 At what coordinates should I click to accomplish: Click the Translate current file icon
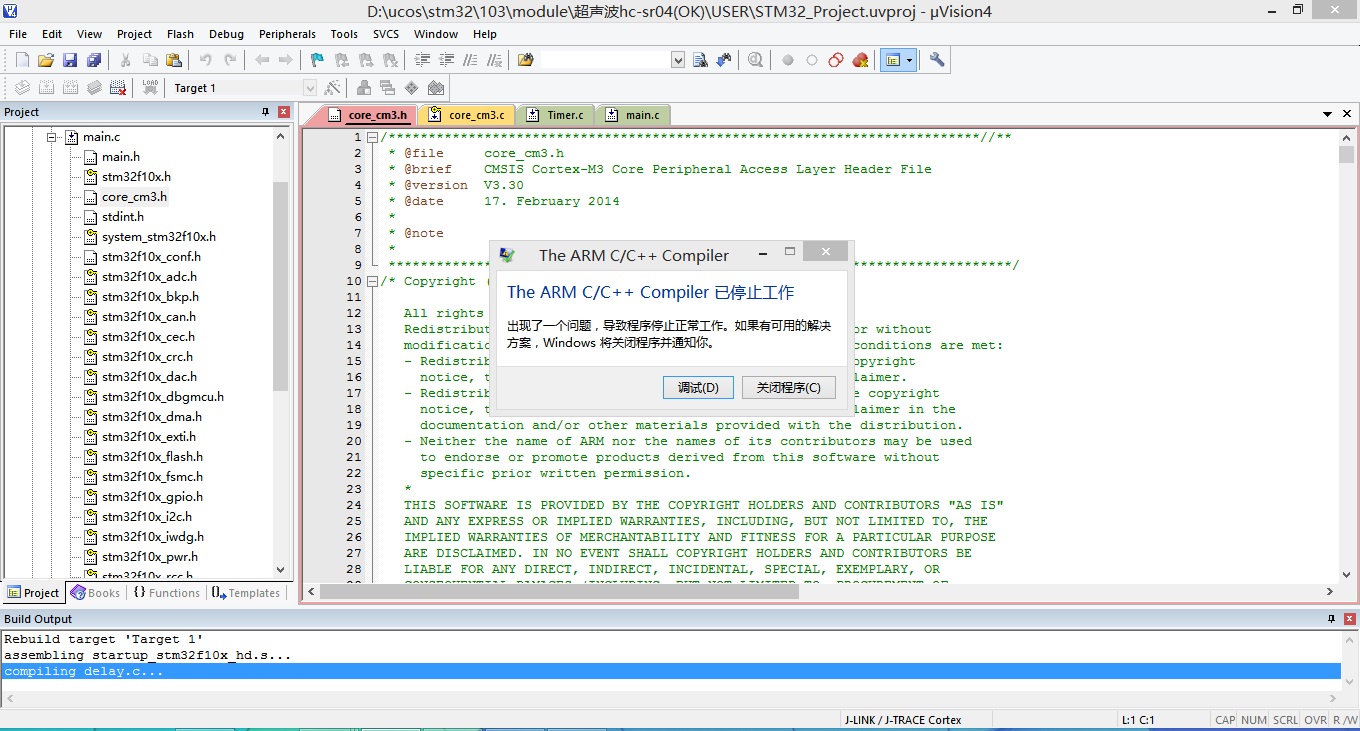[22, 88]
